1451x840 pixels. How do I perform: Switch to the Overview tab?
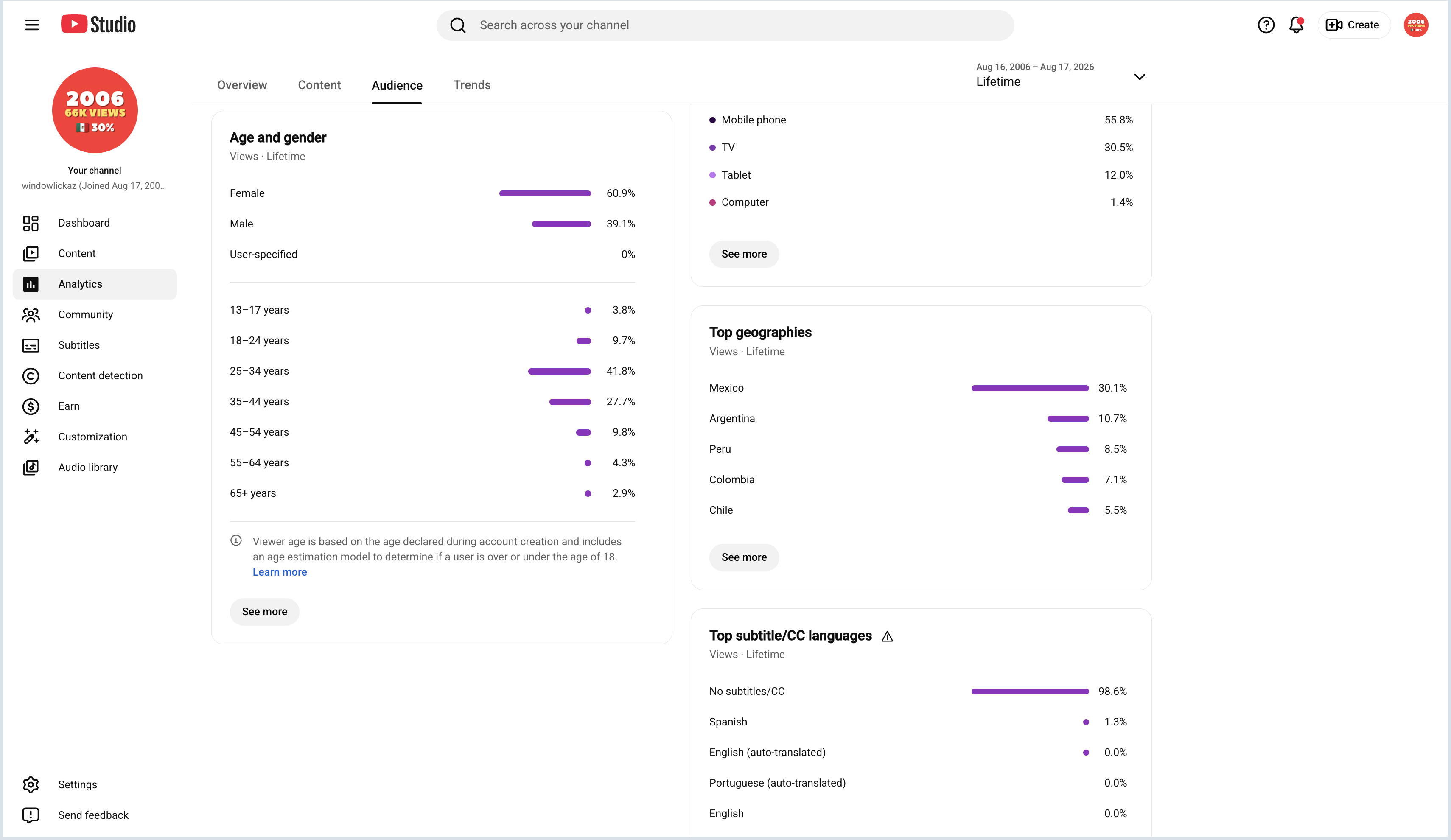[242, 84]
